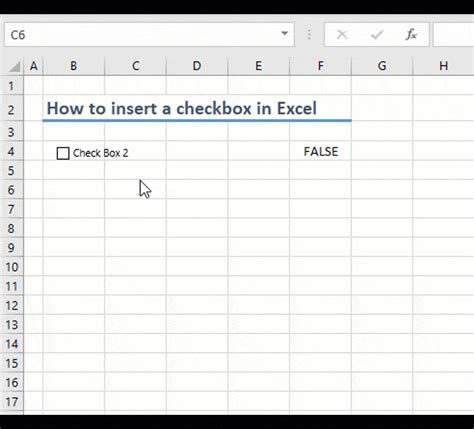Click the Name Box showing C6
This screenshot has height=429, width=474.
pyautogui.click(x=149, y=35)
